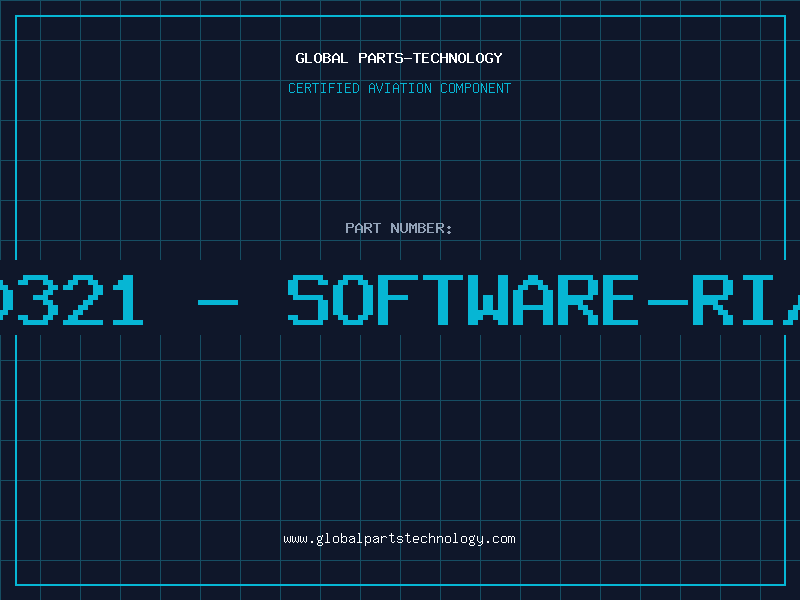Click the word SOFTWARE in the scrolling banner

pos(462,301)
